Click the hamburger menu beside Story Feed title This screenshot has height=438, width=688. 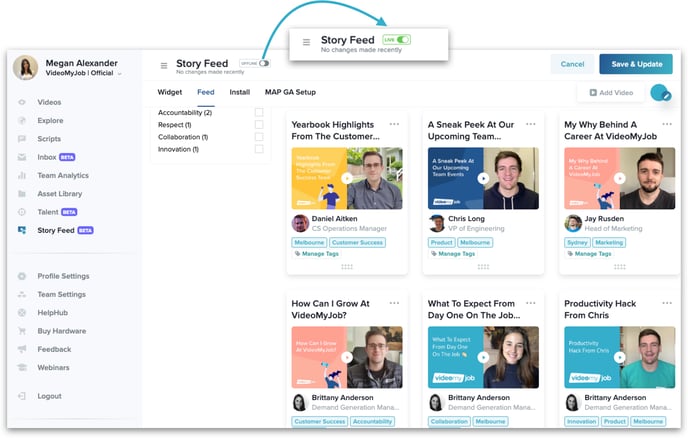(164, 66)
